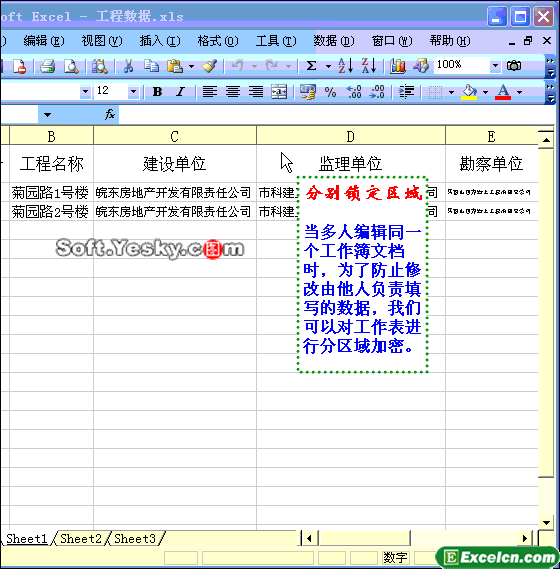Open Print Preview from the toolbar
The width and height of the screenshot is (560, 569).
click(71, 66)
